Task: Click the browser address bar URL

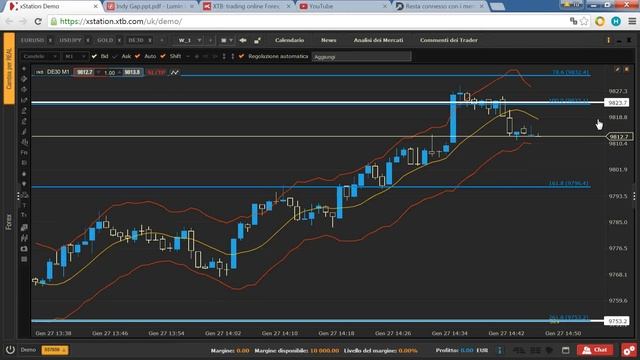Action: pos(121,21)
